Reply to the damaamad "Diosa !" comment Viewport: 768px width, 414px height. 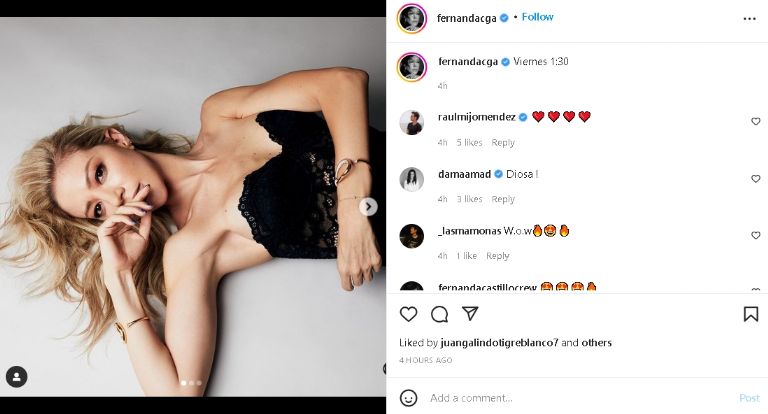click(503, 200)
